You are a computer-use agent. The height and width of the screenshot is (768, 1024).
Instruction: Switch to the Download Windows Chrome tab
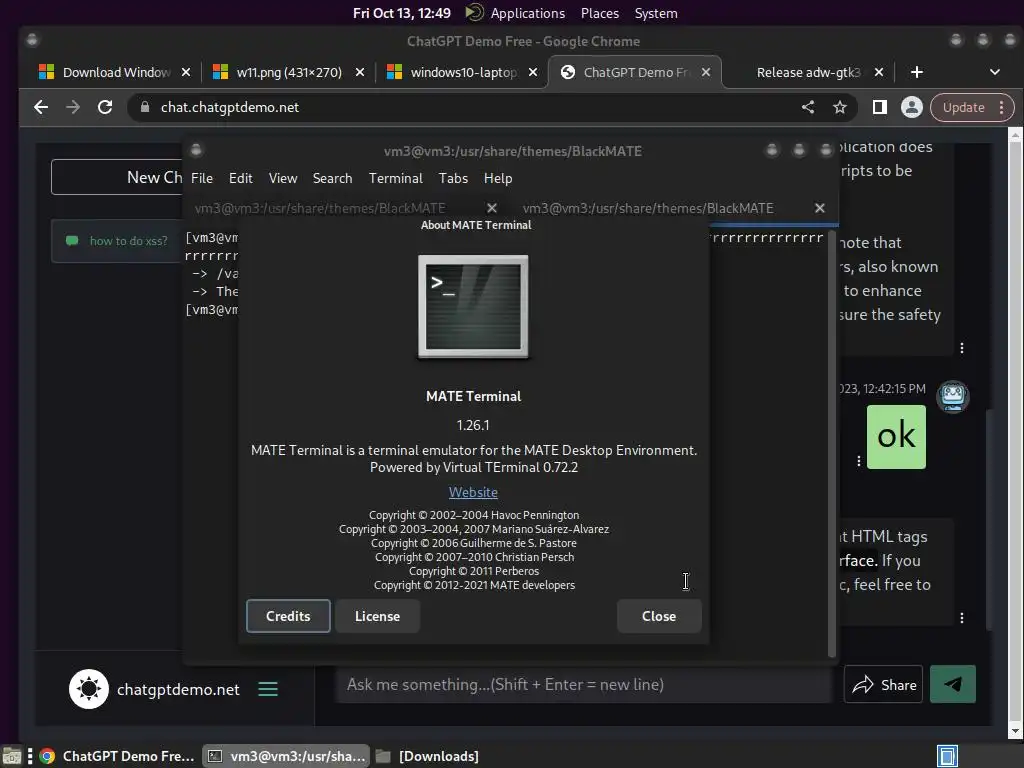(116, 72)
